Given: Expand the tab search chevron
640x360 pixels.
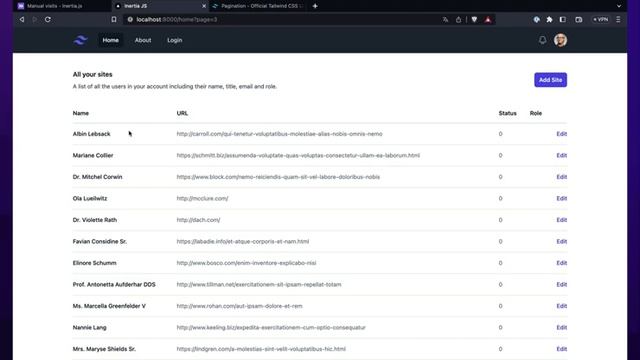Looking at the screenshot, I should 619,6.
